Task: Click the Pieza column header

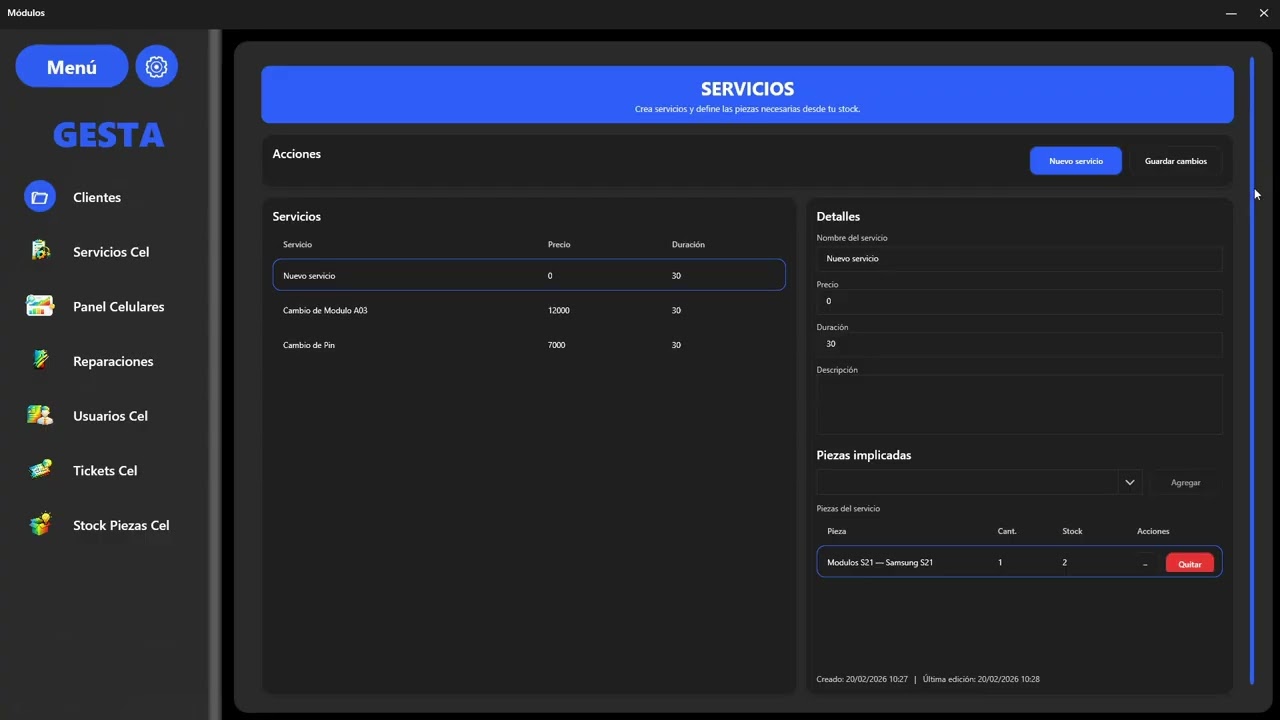Action: (836, 531)
